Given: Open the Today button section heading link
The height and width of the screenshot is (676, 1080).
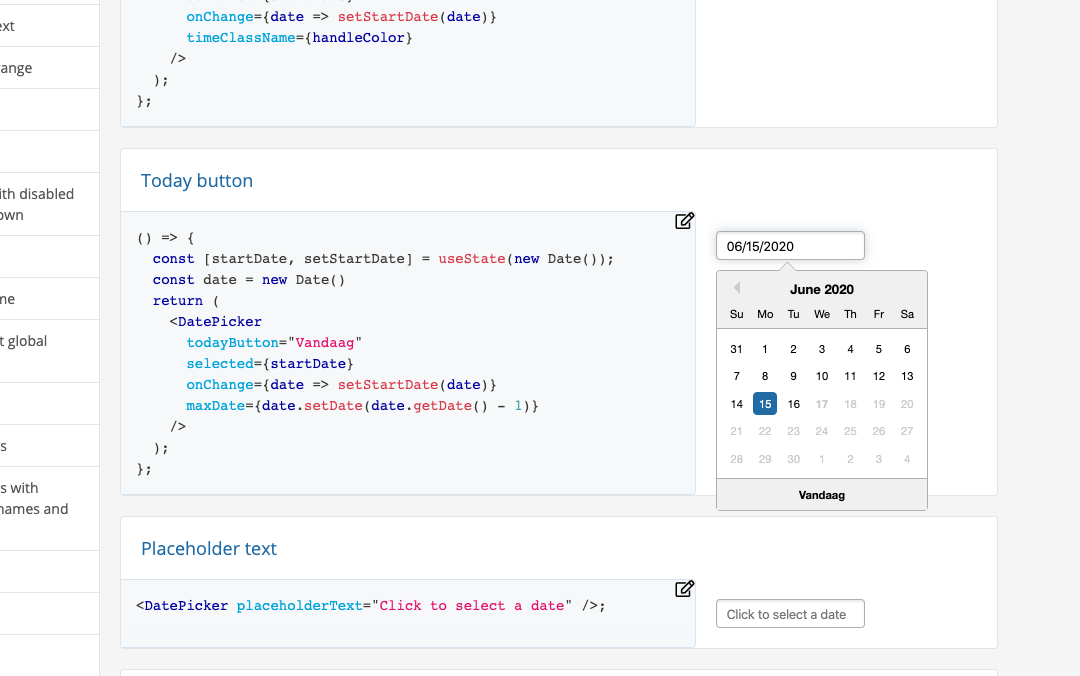Looking at the screenshot, I should tap(197, 181).
